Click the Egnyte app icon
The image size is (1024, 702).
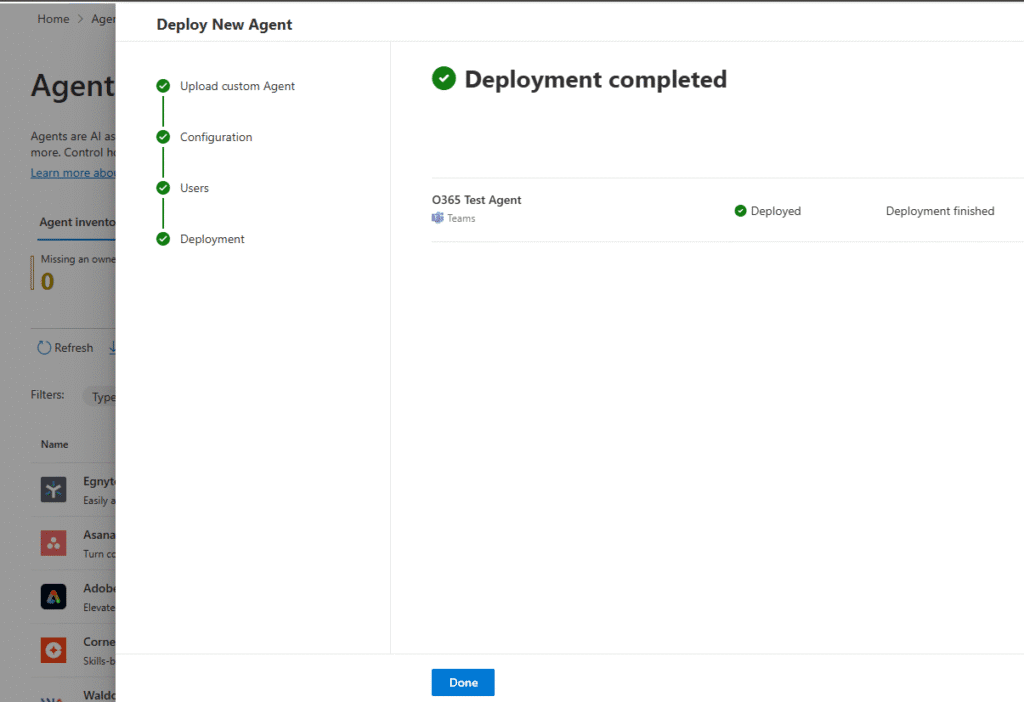click(53, 489)
